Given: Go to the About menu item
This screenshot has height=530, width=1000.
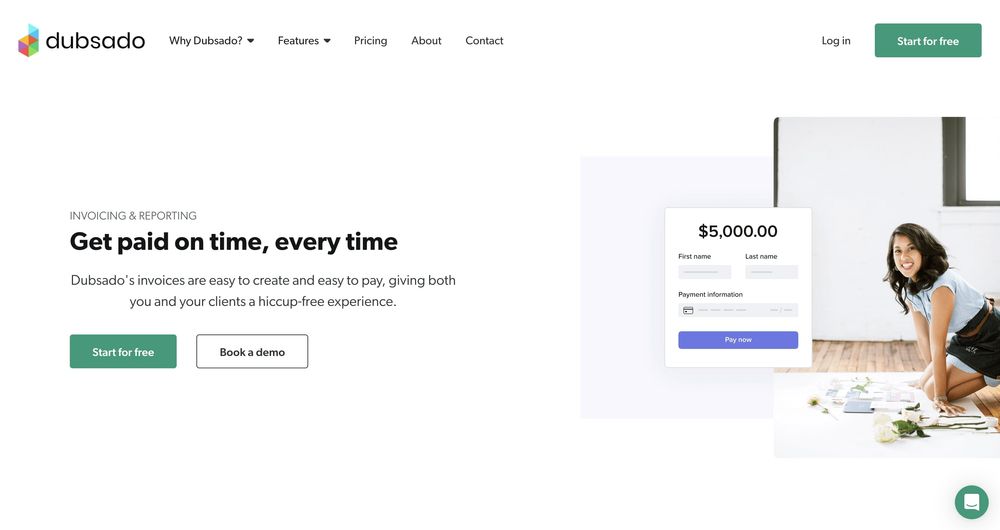Looking at the screenshot, I should (426, 41).
